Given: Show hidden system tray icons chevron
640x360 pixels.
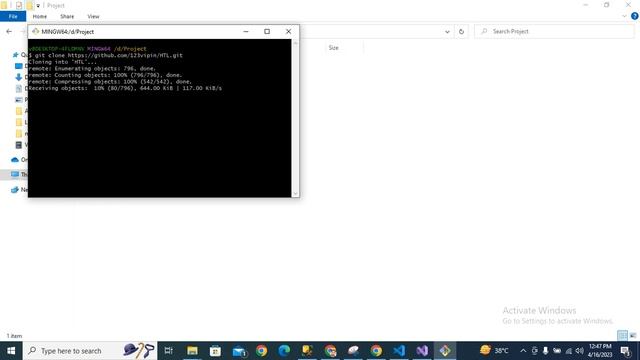Looking at the screenshot, I should (x=523, y=351).
